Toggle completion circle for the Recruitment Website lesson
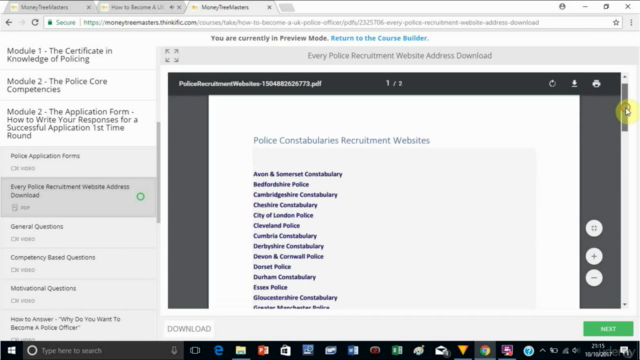Screen dimensions: 640x360 [140, 197]
